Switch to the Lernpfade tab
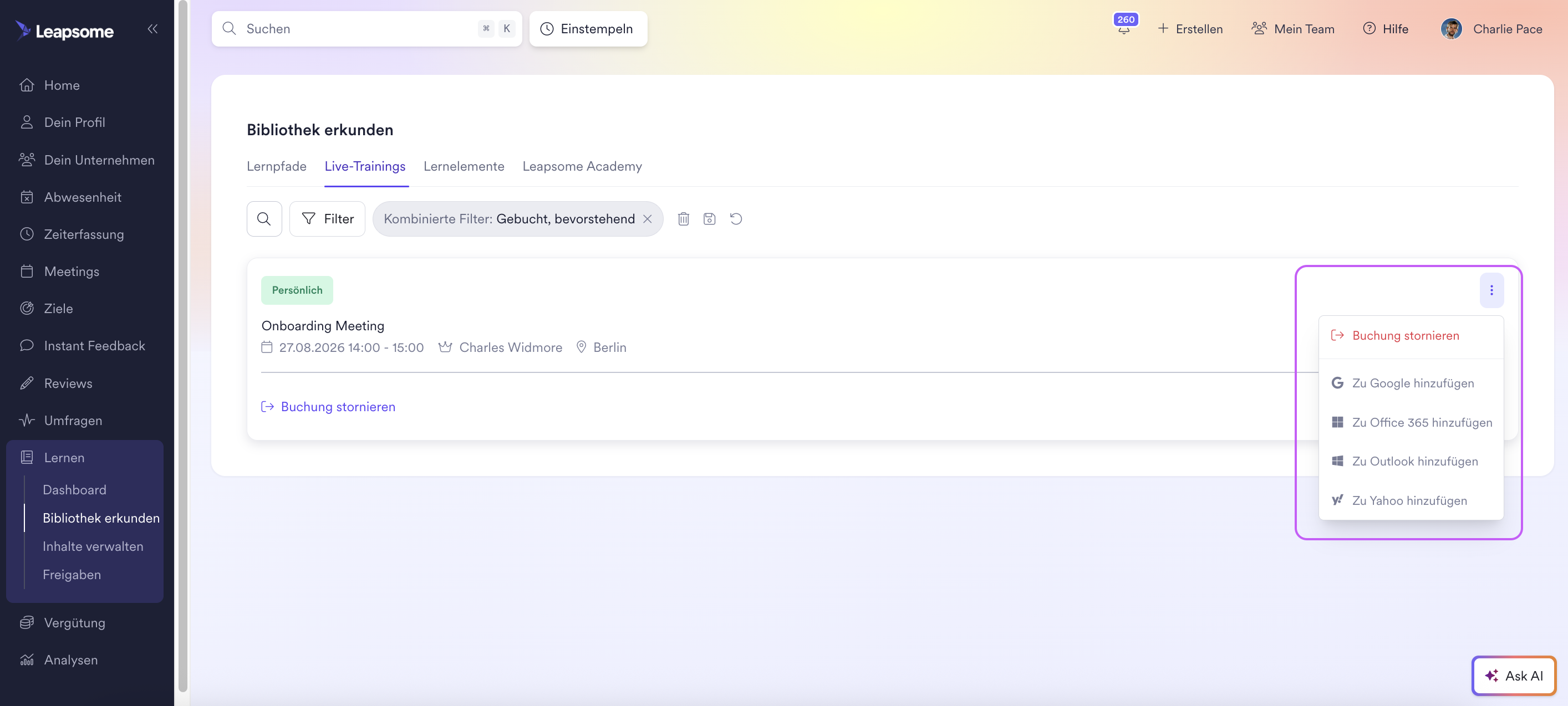This screenshot has width=1568, height=706. click(276, 166)
